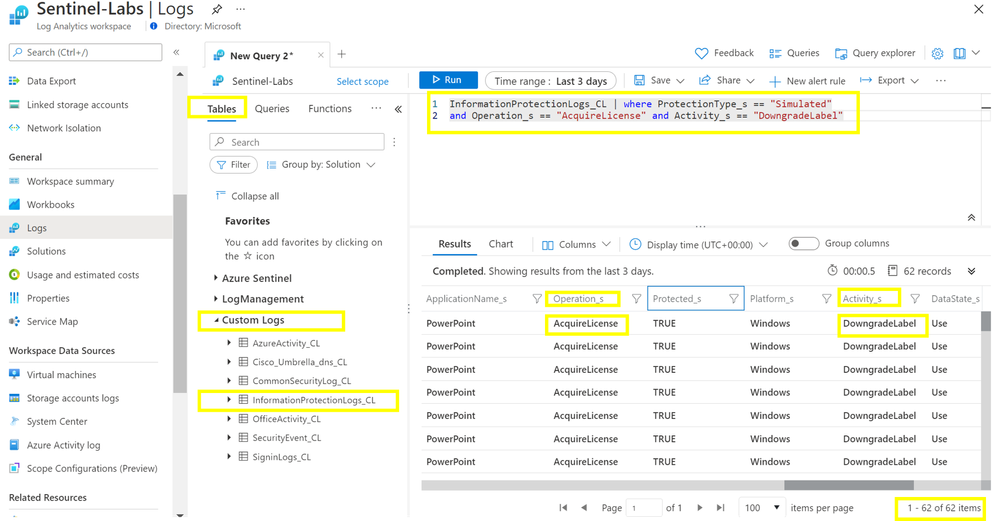This screenshot has width=999, height=521.
Task: Filter the Activity_s column
Action: point(915,299)
